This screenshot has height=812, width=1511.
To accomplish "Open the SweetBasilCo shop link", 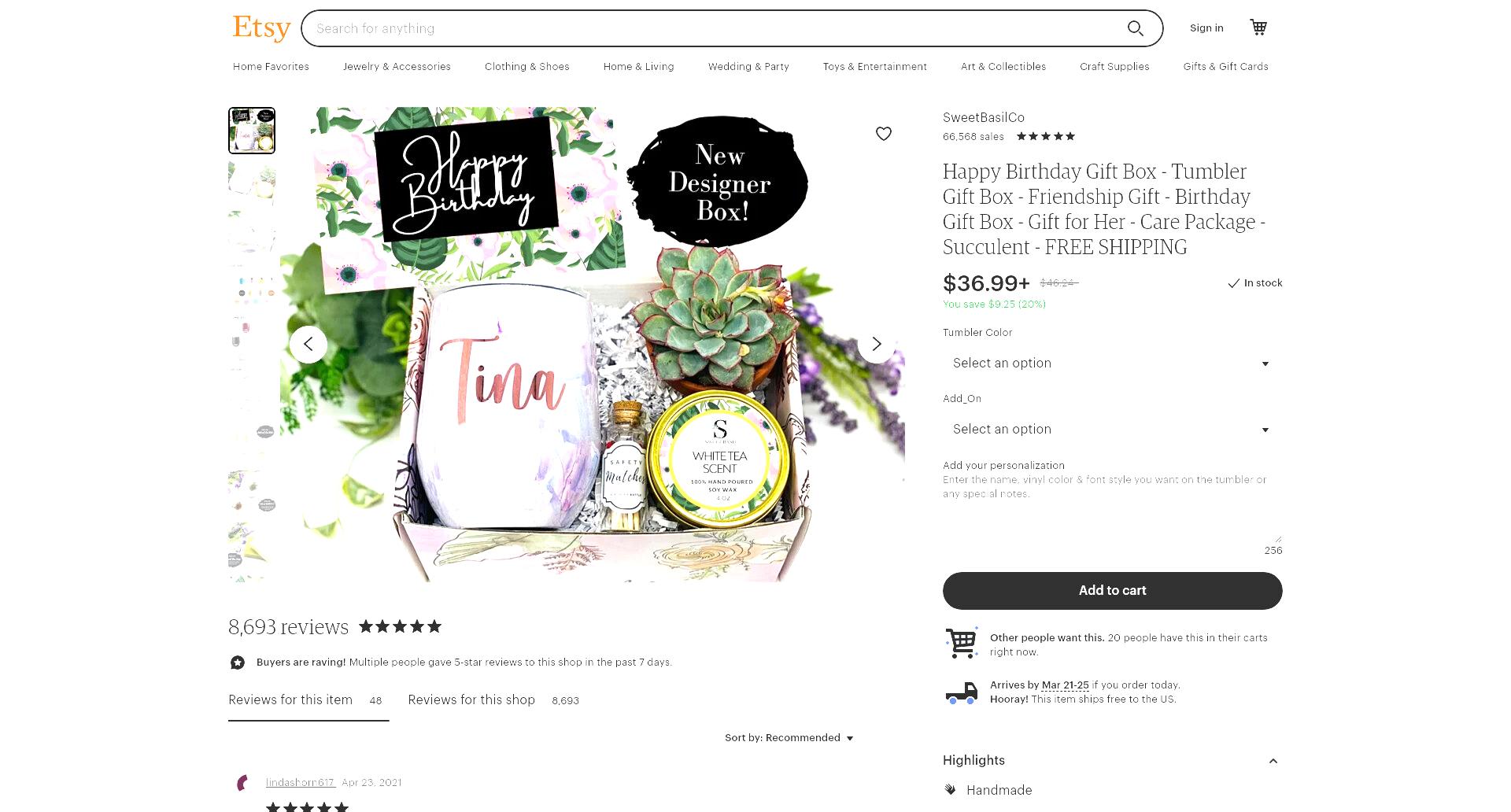I will tap(983, 118).
